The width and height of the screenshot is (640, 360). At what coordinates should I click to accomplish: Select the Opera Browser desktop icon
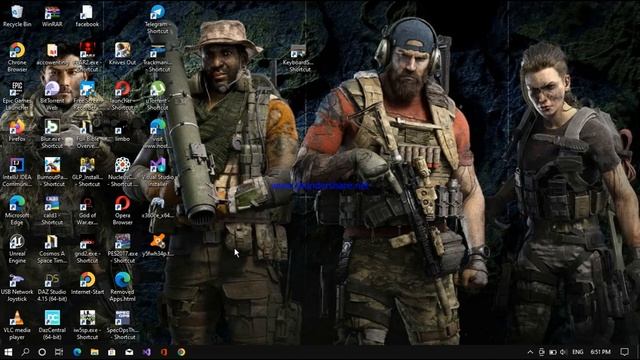coord(122,210)
